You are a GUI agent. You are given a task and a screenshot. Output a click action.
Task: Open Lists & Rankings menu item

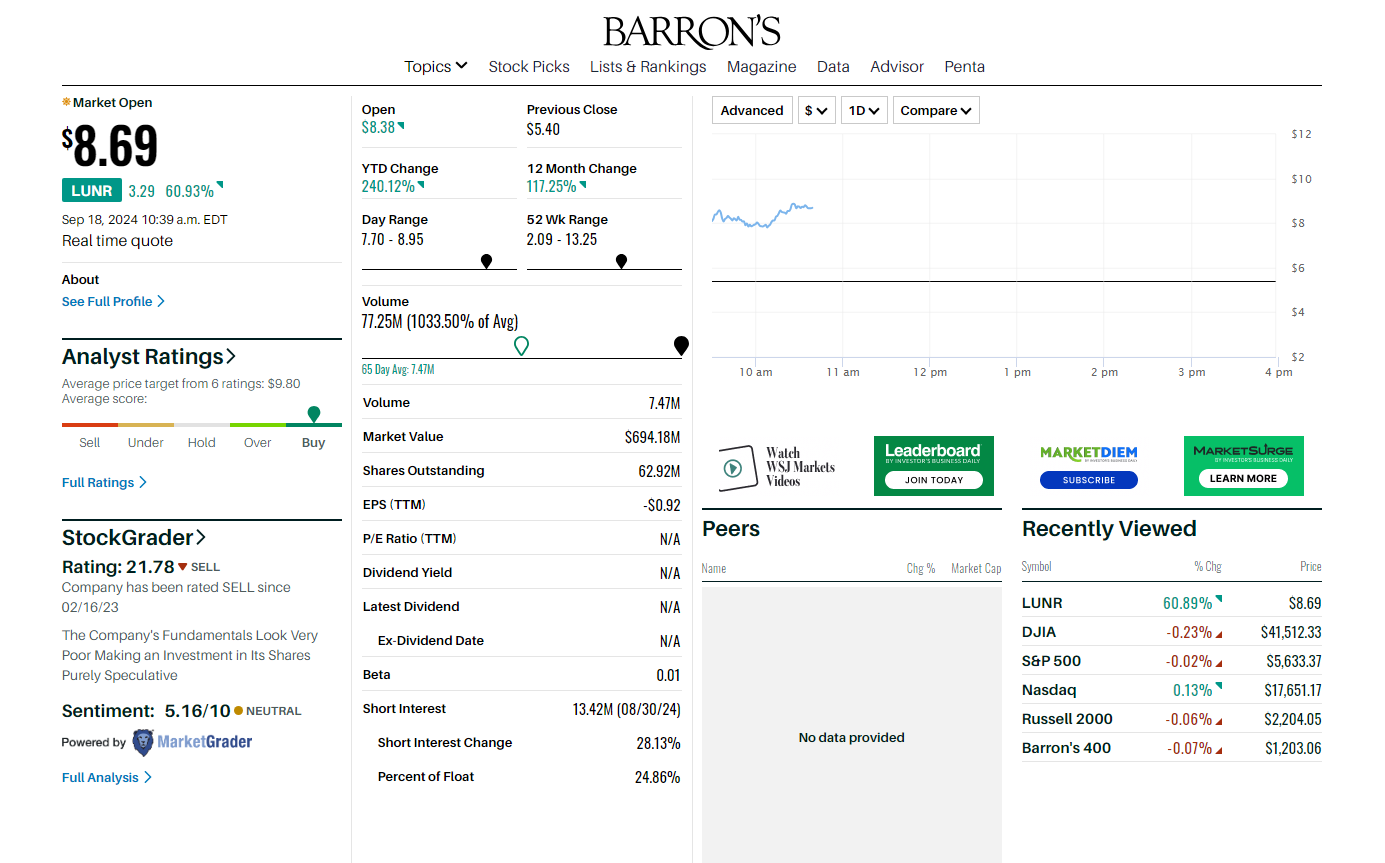point(648,66)
